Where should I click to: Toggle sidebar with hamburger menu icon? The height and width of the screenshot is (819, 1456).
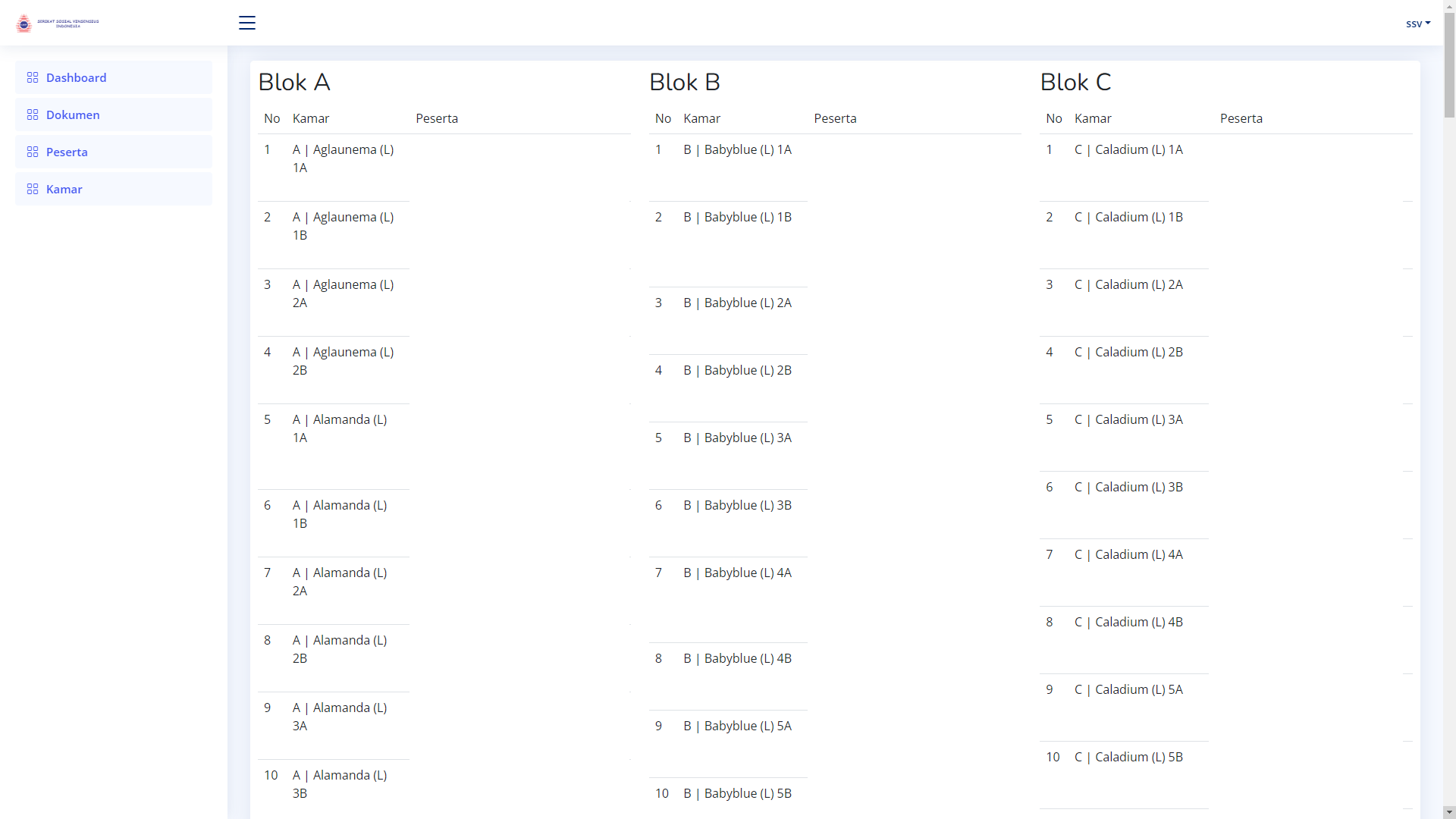tap(247, 23)
